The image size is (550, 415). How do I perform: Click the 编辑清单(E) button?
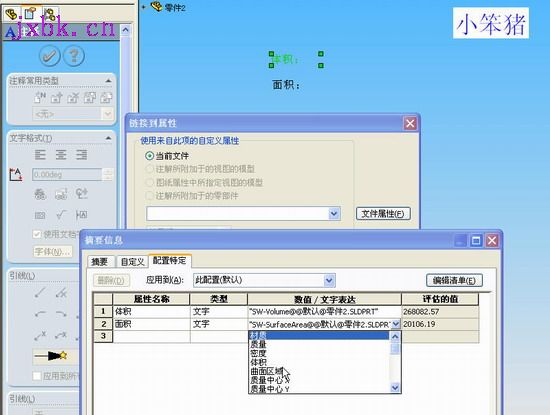(x=454, y=280)
